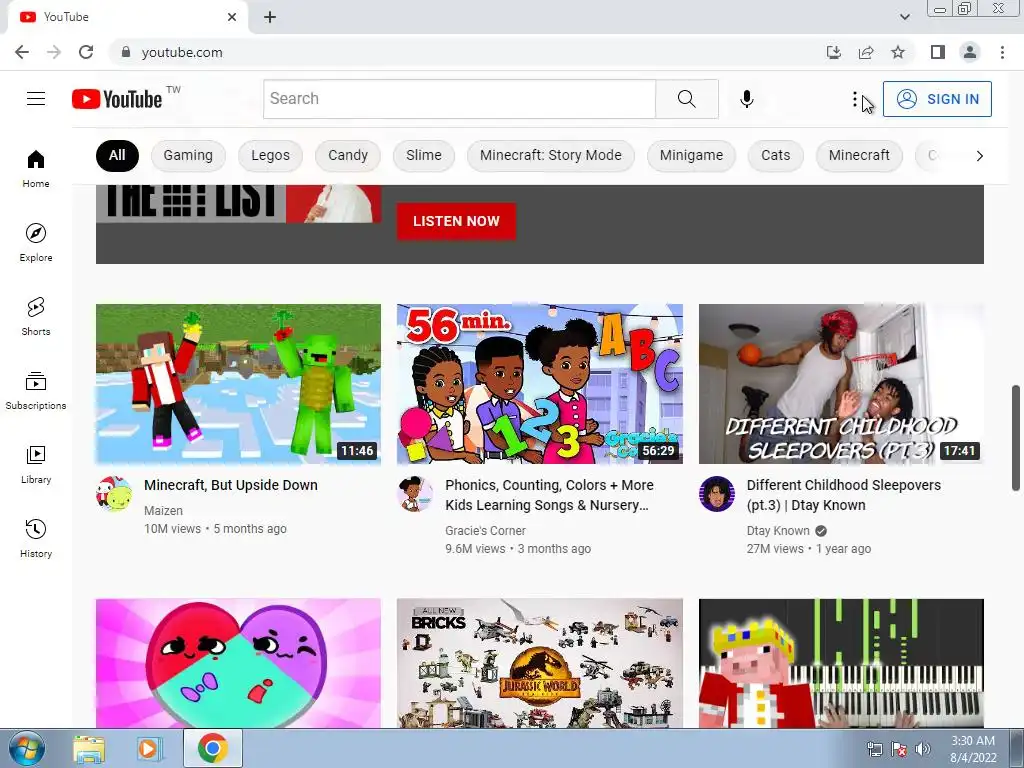Open the hamburger guide menu

36,99
